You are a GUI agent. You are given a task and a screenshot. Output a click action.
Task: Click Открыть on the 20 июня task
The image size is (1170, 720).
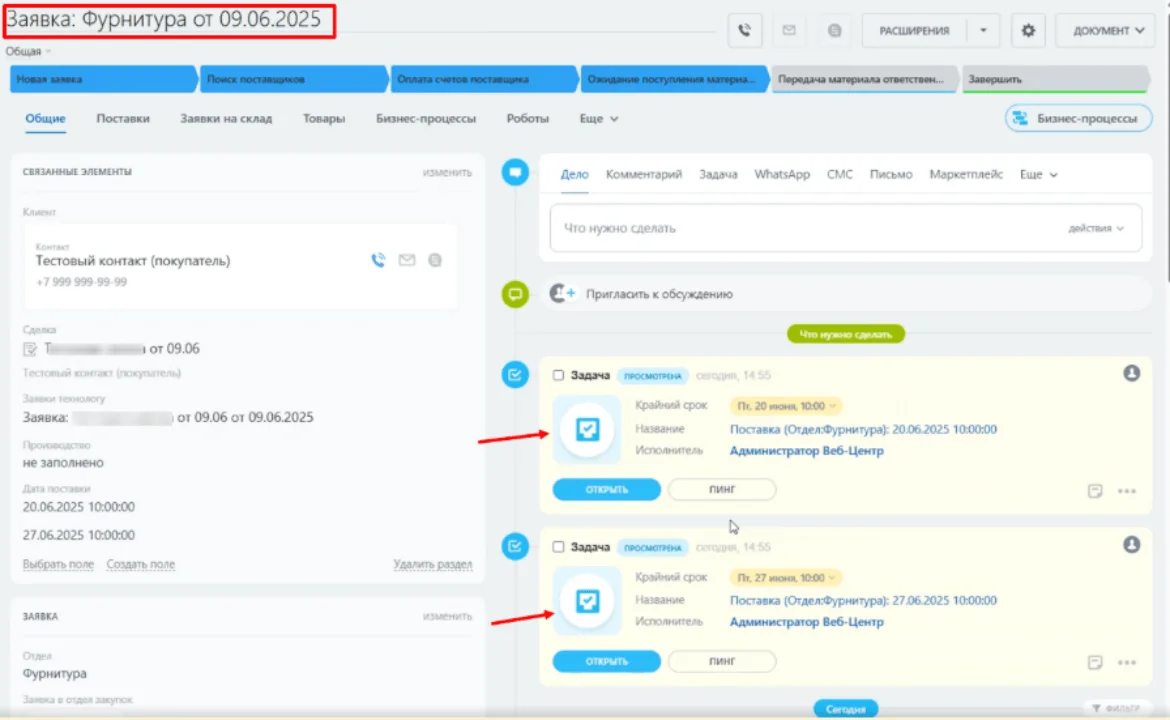[607, 489]
